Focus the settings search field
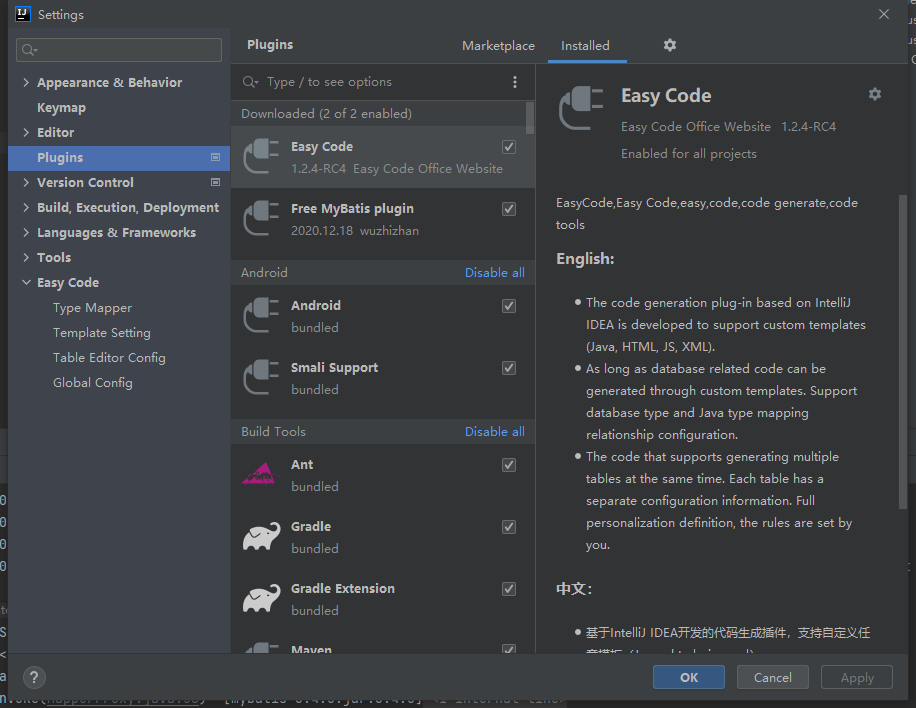The height and width of the screenshot is (708, 916). [119, 50]
